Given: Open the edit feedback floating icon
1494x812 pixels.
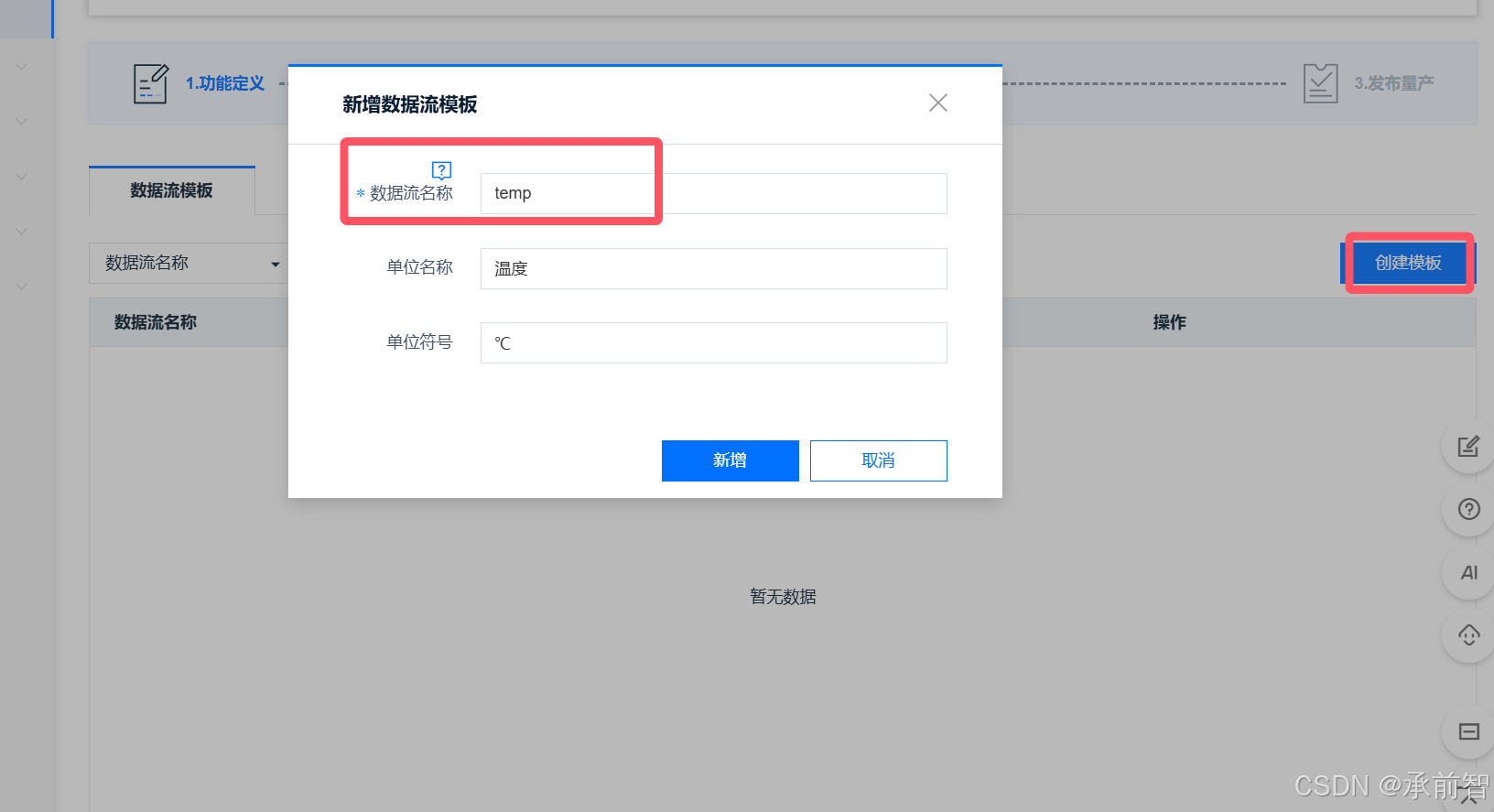Looking at the screenshot, I should [1468, 446].
